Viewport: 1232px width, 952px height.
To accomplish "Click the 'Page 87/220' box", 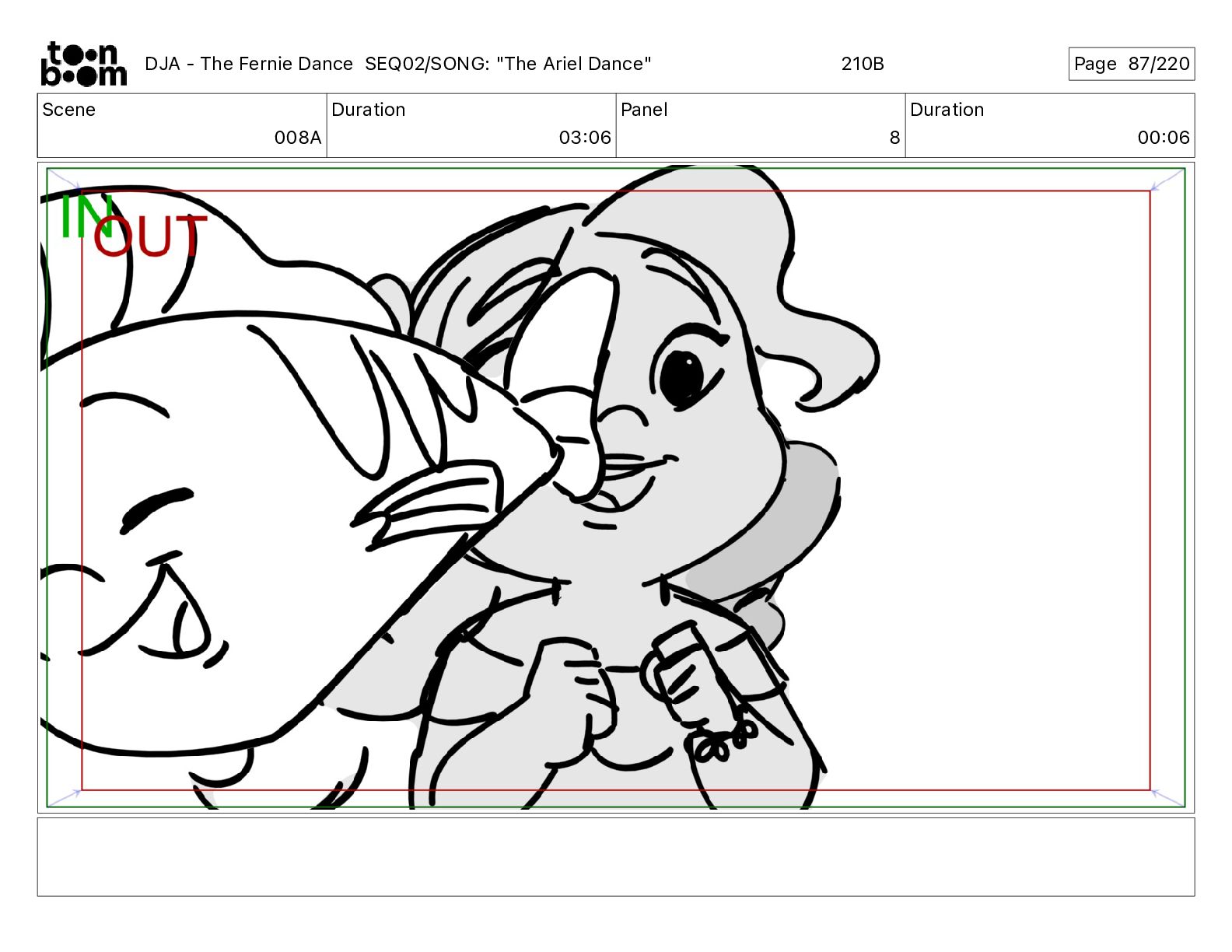I will coord(1132,64).
